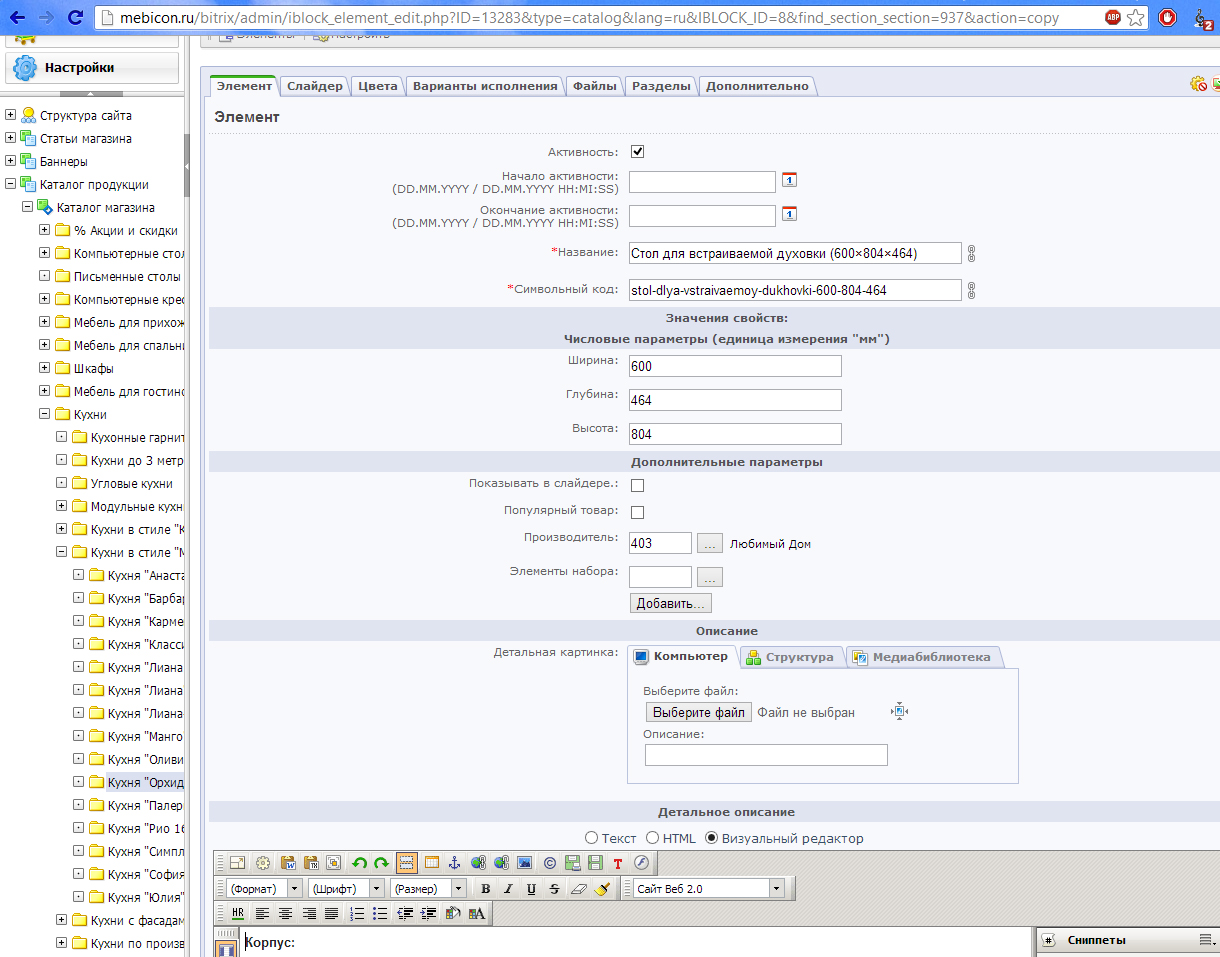The width and height of the screenshot is (1220, 957).
Task: Insert horizontal rule with HR icon
Action: 238,913
